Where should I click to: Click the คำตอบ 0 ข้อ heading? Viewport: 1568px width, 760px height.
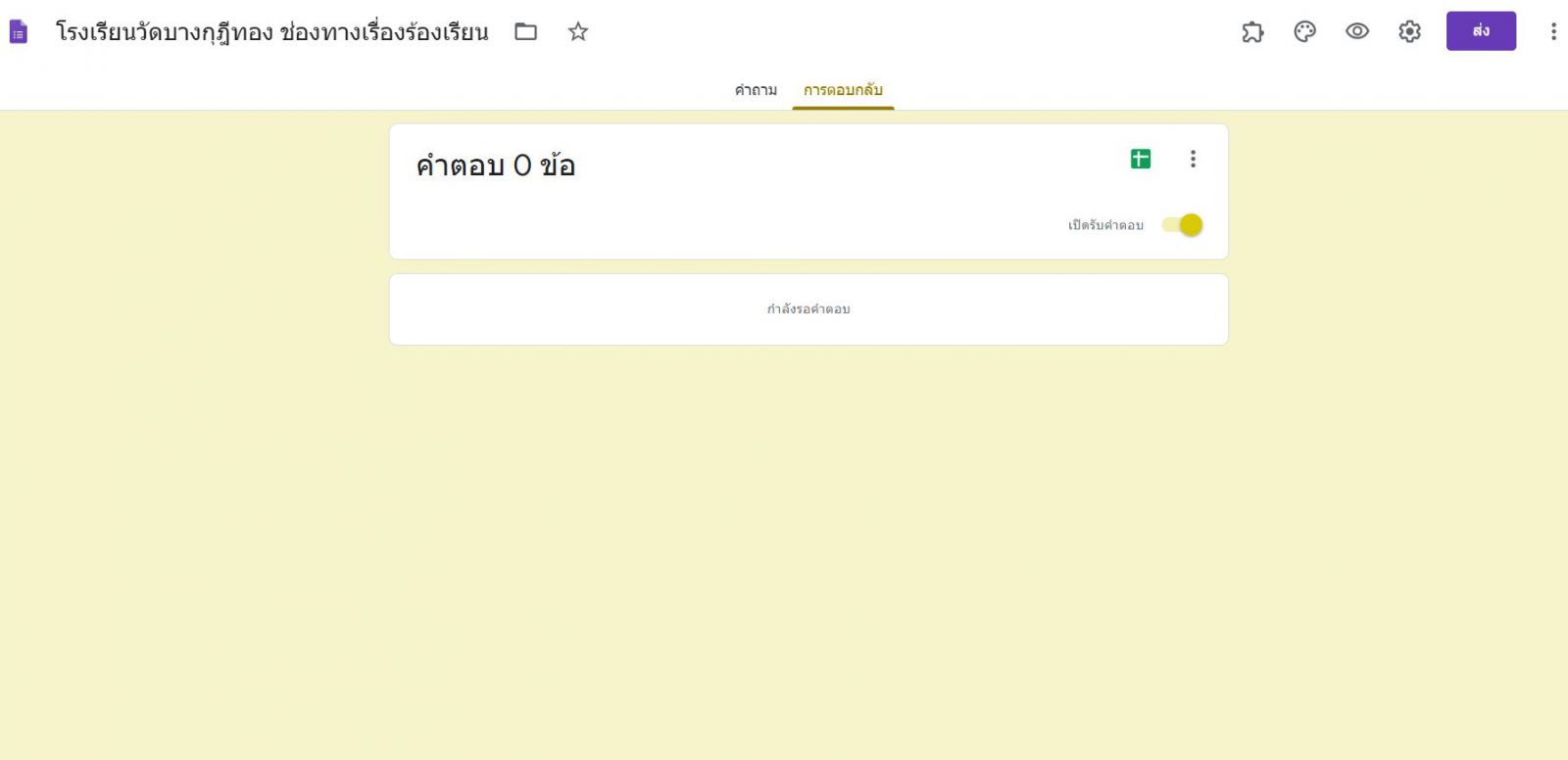click(x=495, y=166)
